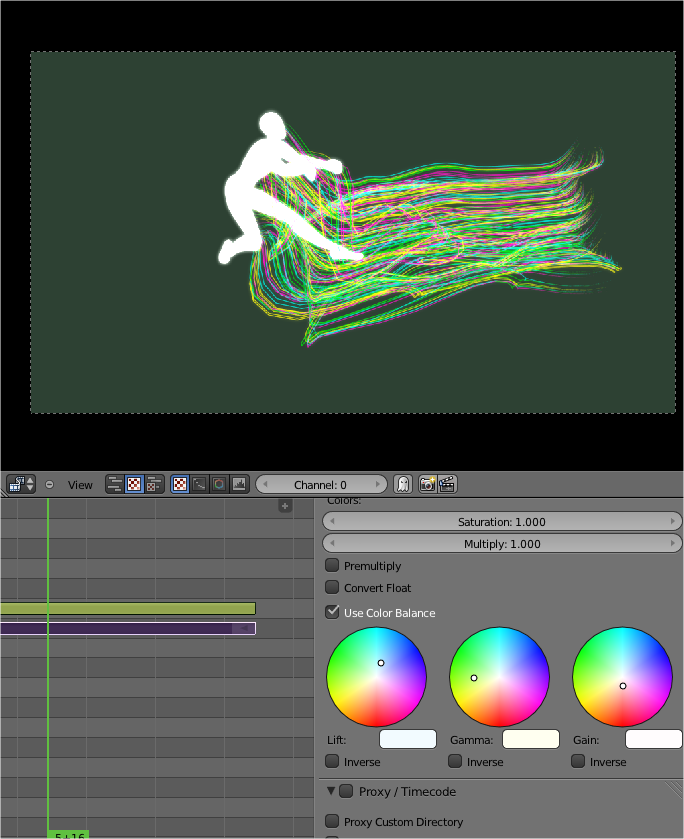Screen dimensions: 684x839
Task: Increase Channel value with right arrow
Action: [378, 484]
